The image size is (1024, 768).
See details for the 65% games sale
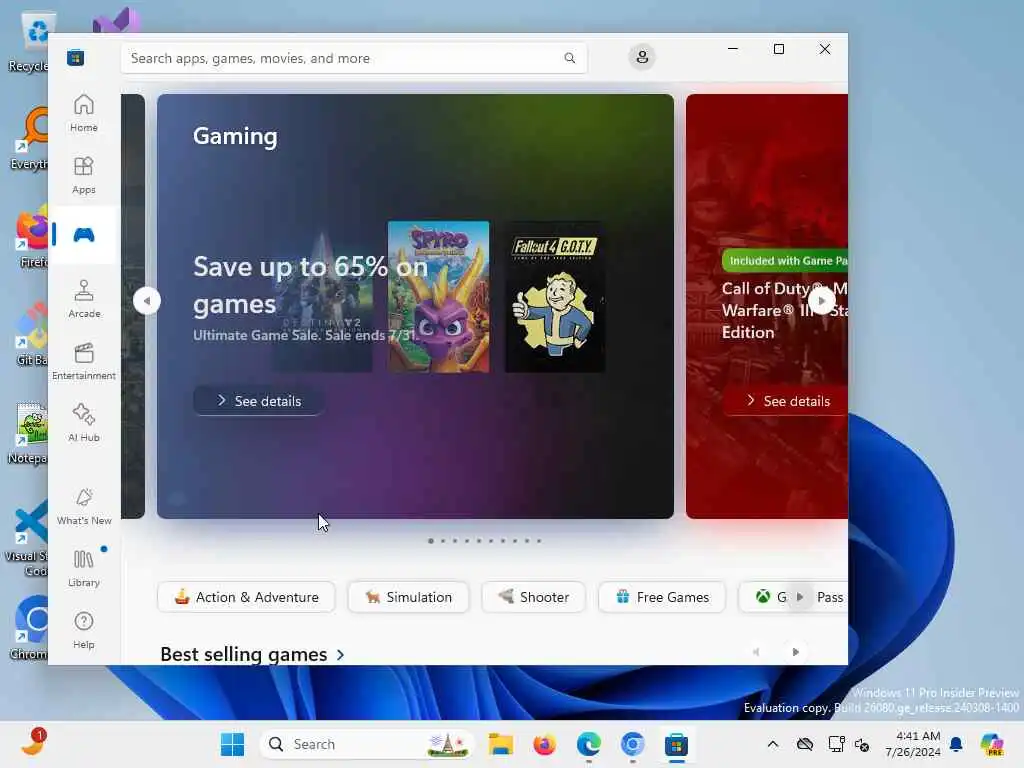[259, 401]
